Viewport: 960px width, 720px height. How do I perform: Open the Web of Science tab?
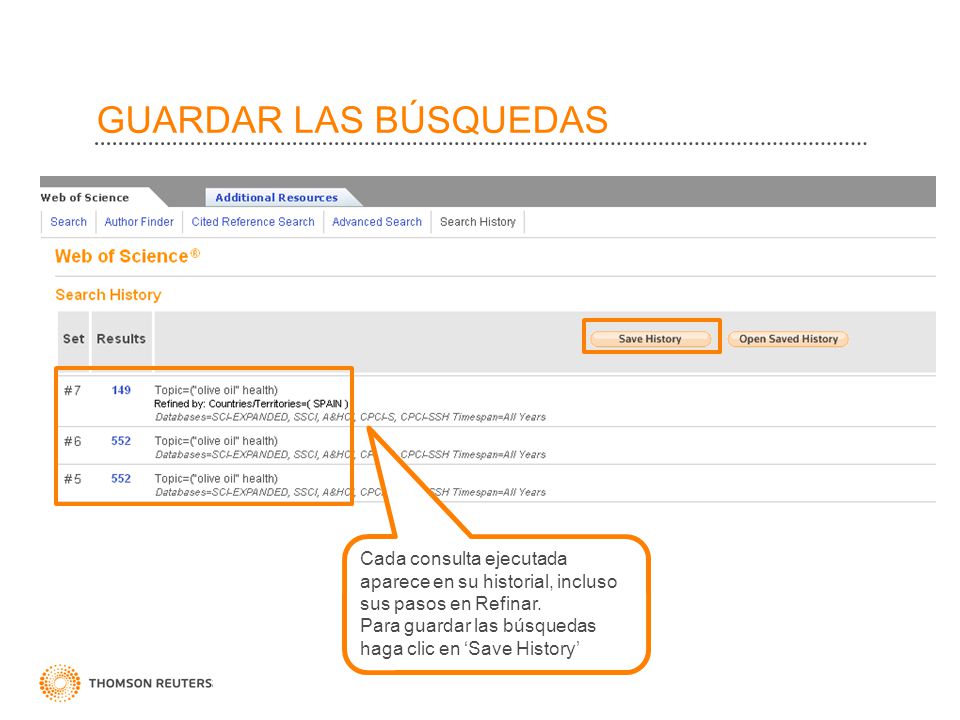(85, 198)
